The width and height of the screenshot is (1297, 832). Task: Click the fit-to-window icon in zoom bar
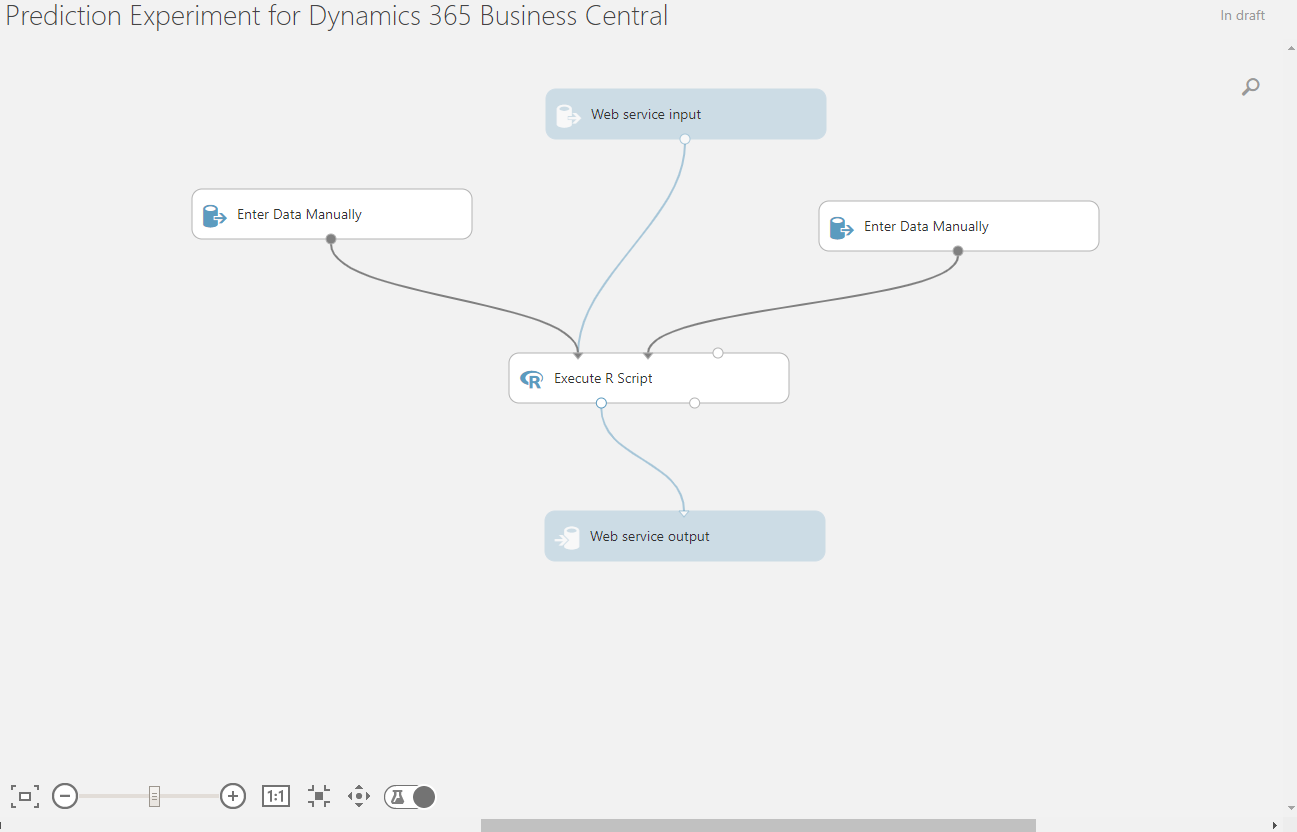tap(25, 796)
